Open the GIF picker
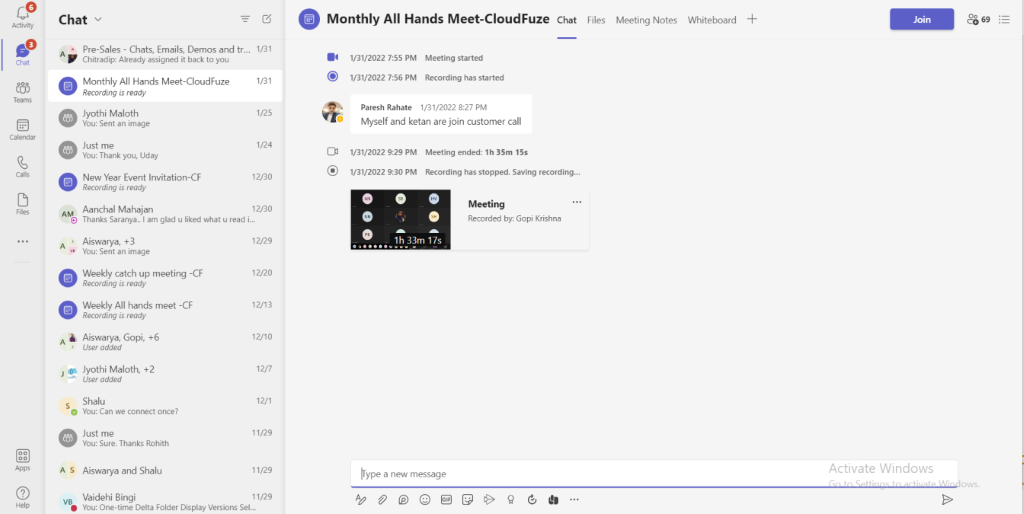The width and height of the screenshot is (1024, 514). pyautogui.click(x=446, y=500)
